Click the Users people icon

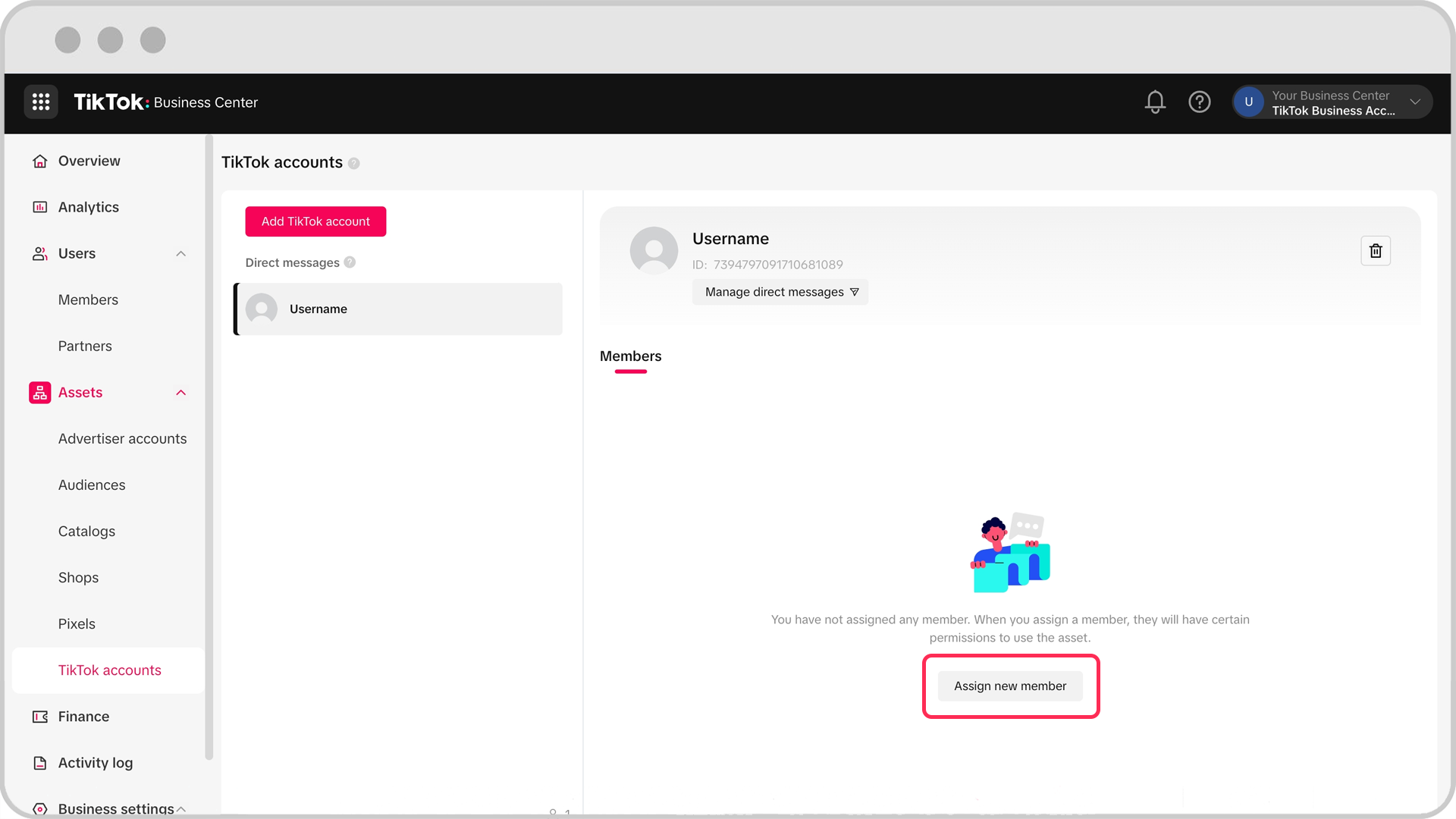pos(40,253)
